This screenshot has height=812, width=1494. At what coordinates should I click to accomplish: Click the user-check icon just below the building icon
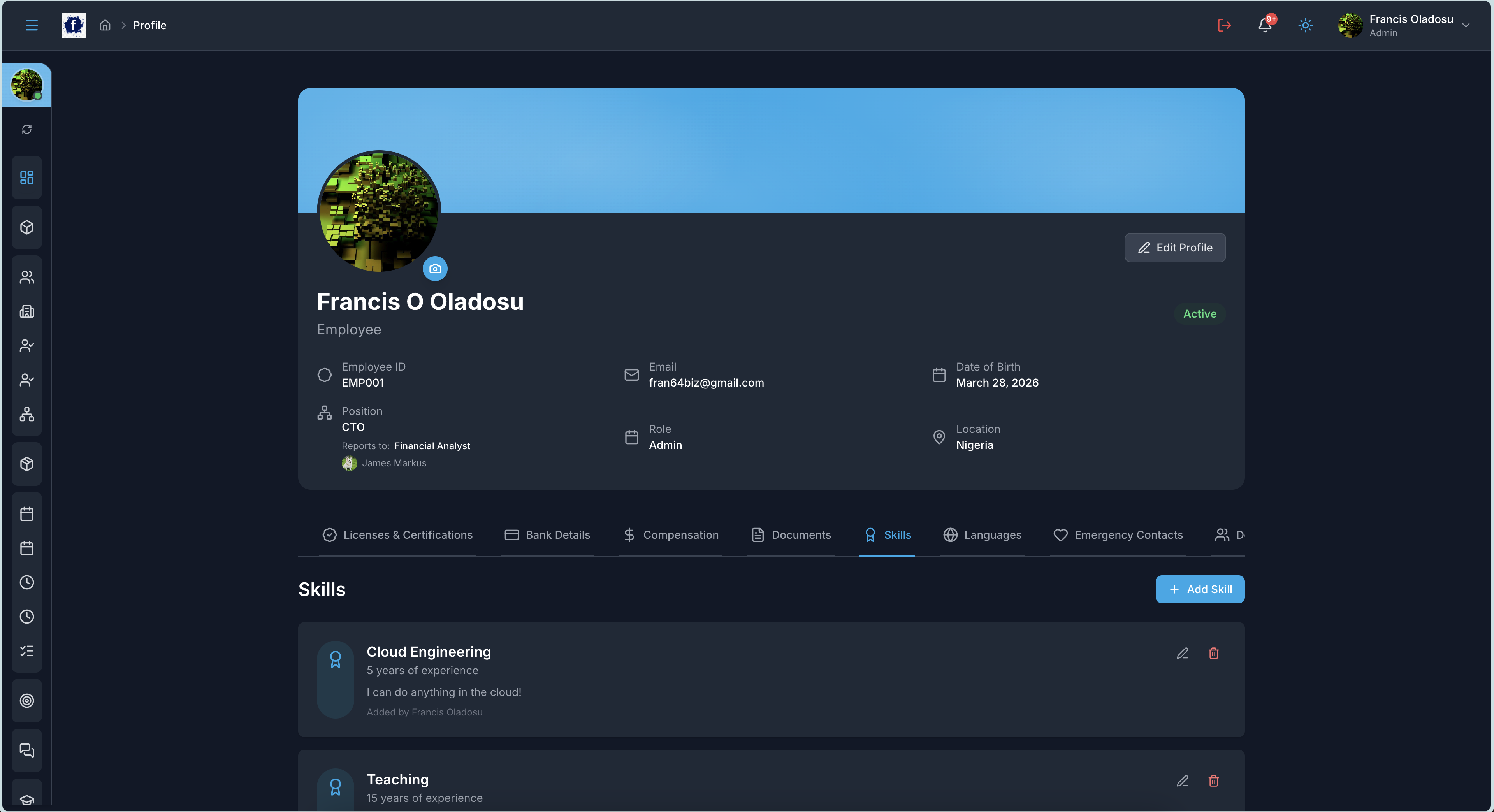coord(27,346)
